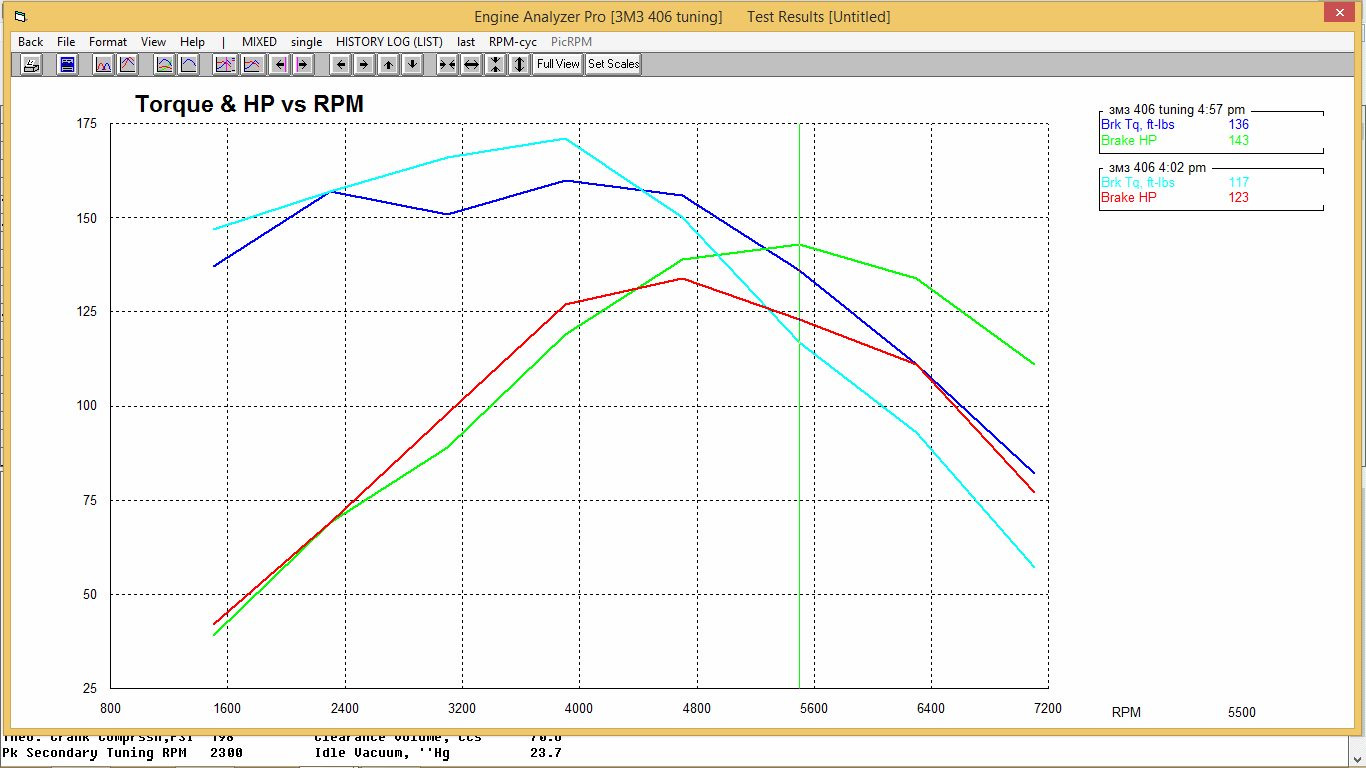1366x768 pixels.
Task: Choose the RPM-cyc menu item
Action: [513, 42]
